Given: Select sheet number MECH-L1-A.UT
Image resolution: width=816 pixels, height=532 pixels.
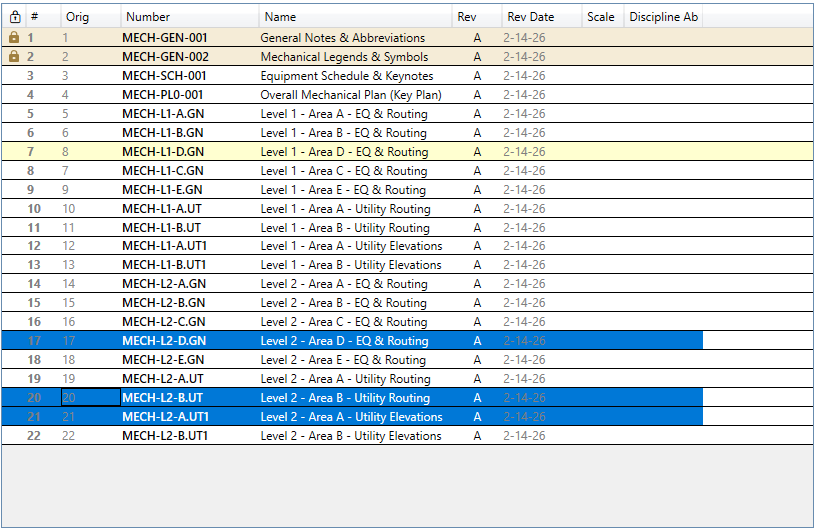Looking at the screenshot, I should [162, 209].
